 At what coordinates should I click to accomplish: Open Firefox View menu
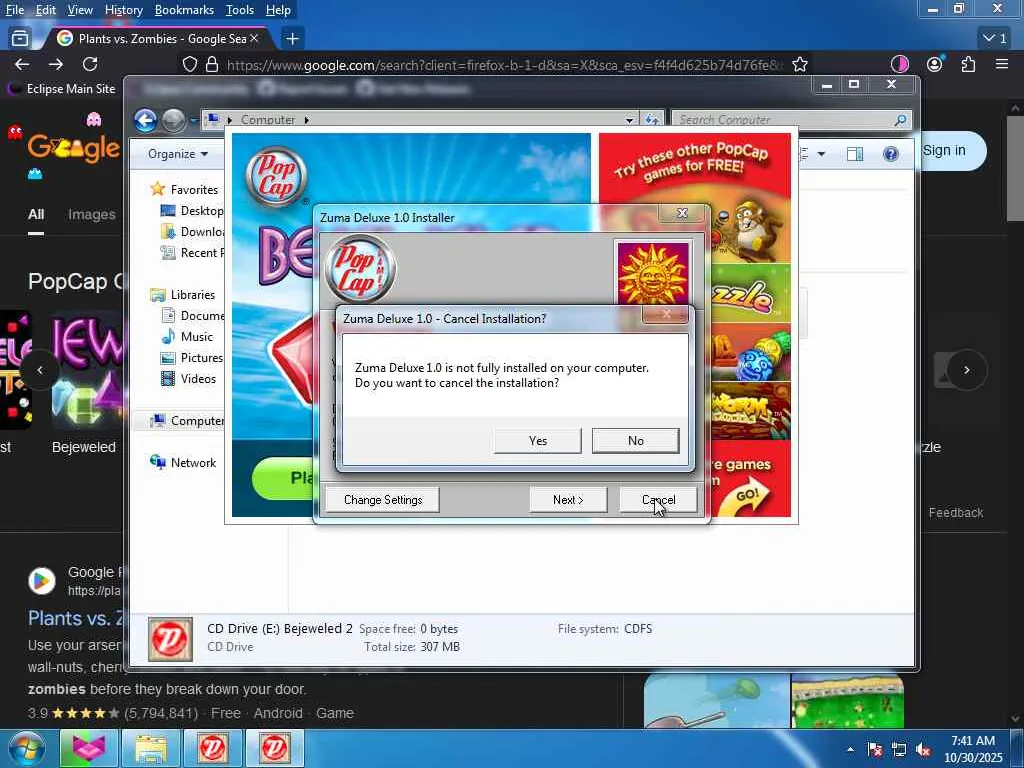(x=80, y=10)
